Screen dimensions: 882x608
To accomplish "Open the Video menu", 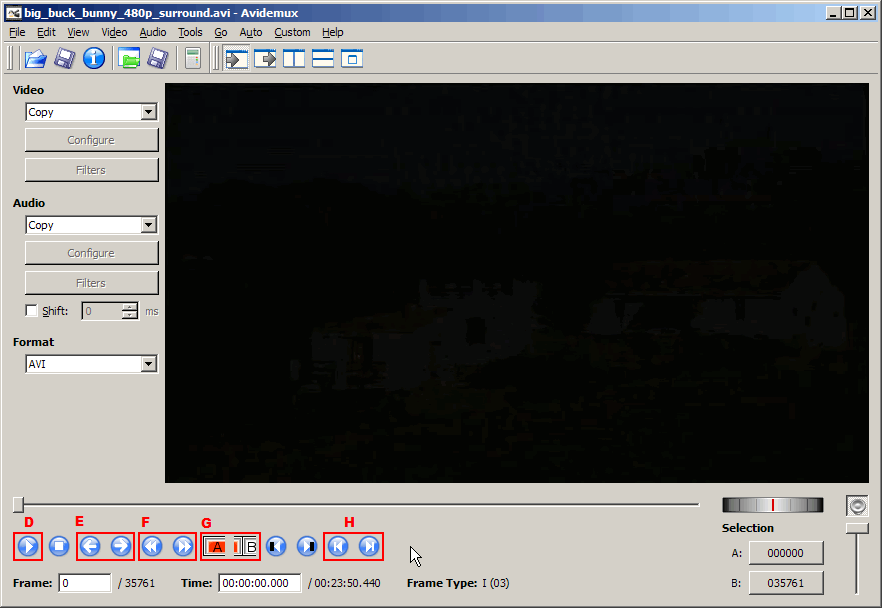I will point(114,32).
